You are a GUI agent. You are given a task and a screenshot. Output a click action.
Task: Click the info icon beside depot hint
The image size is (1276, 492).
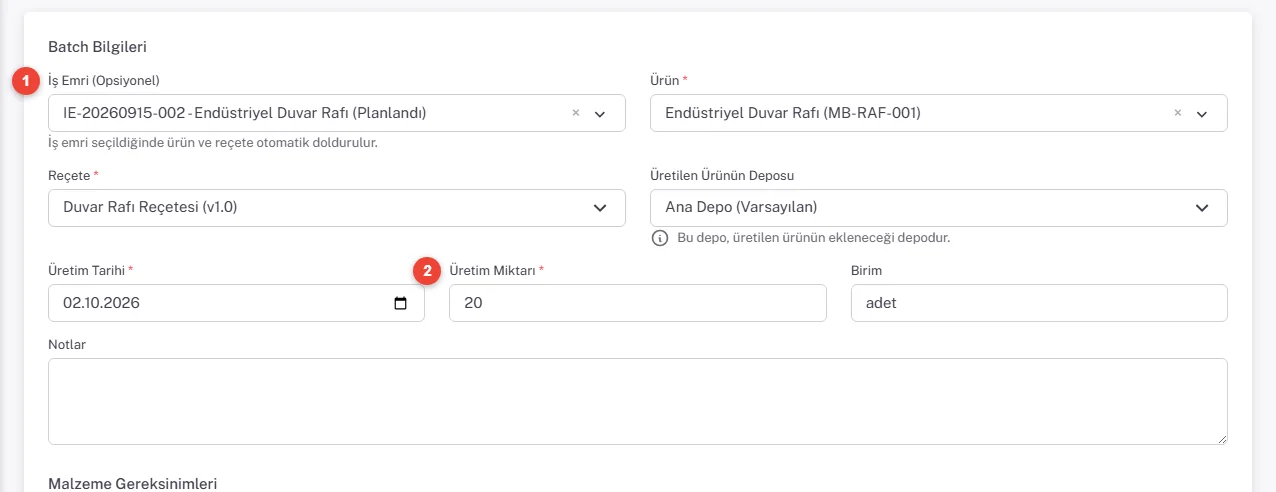click(x=659, y=238)
